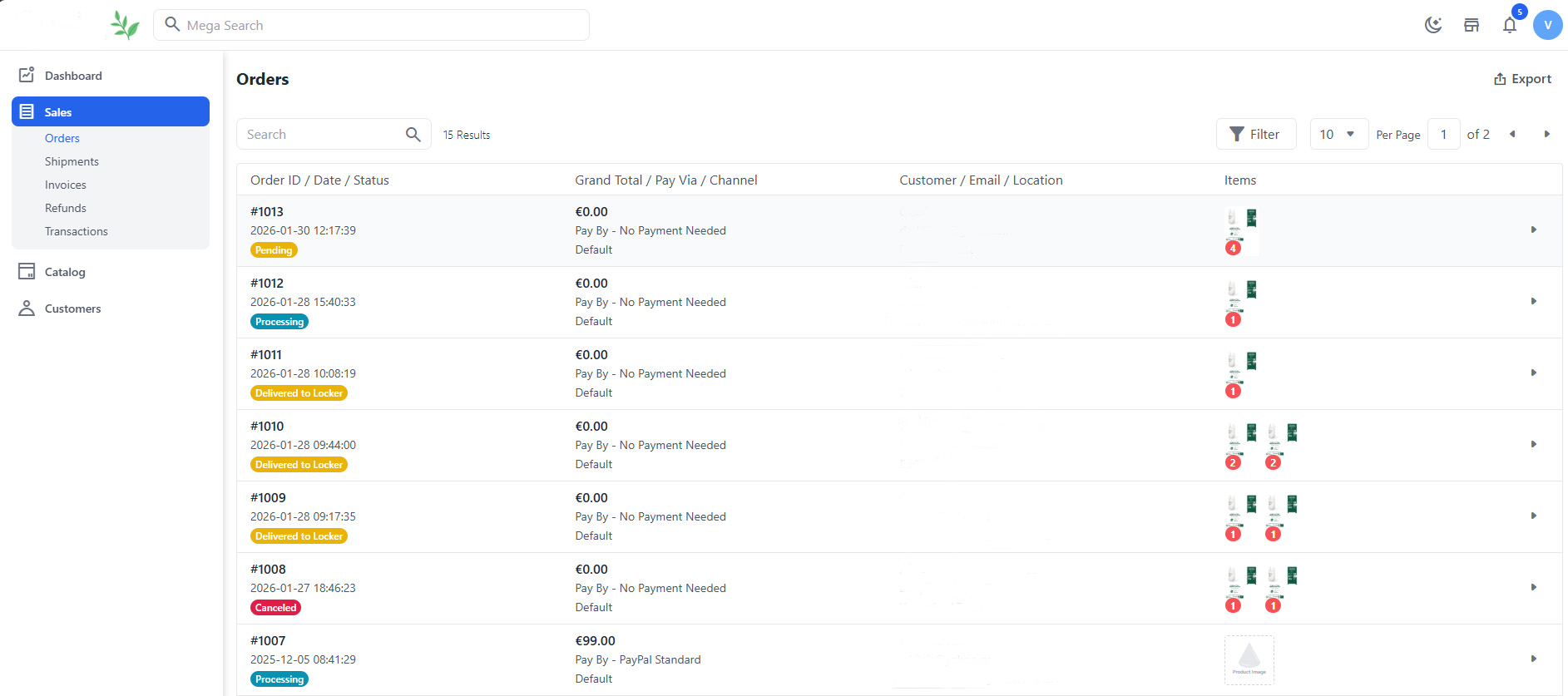This screenshot has width=1568, height=696.
Task: Click the search magnifier in orders search
Action: coord(413,135)
